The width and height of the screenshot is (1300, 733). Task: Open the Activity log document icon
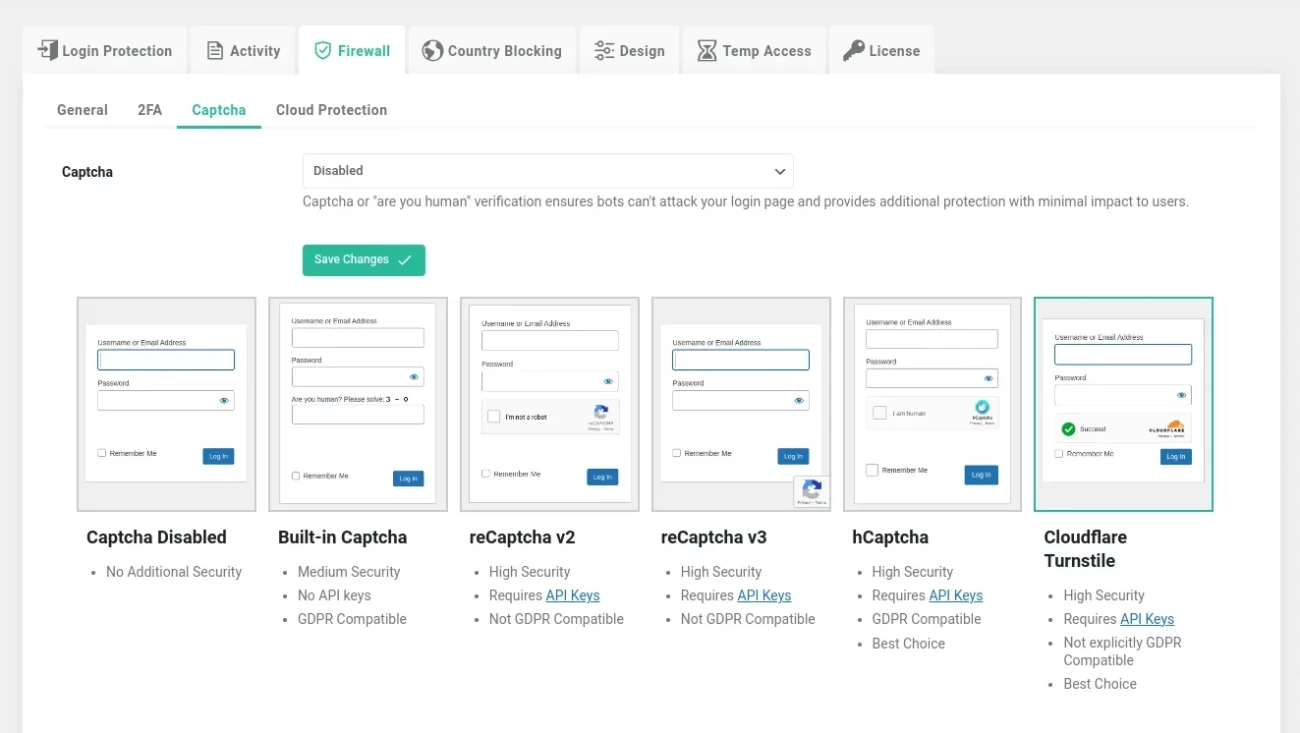(213, 48)
